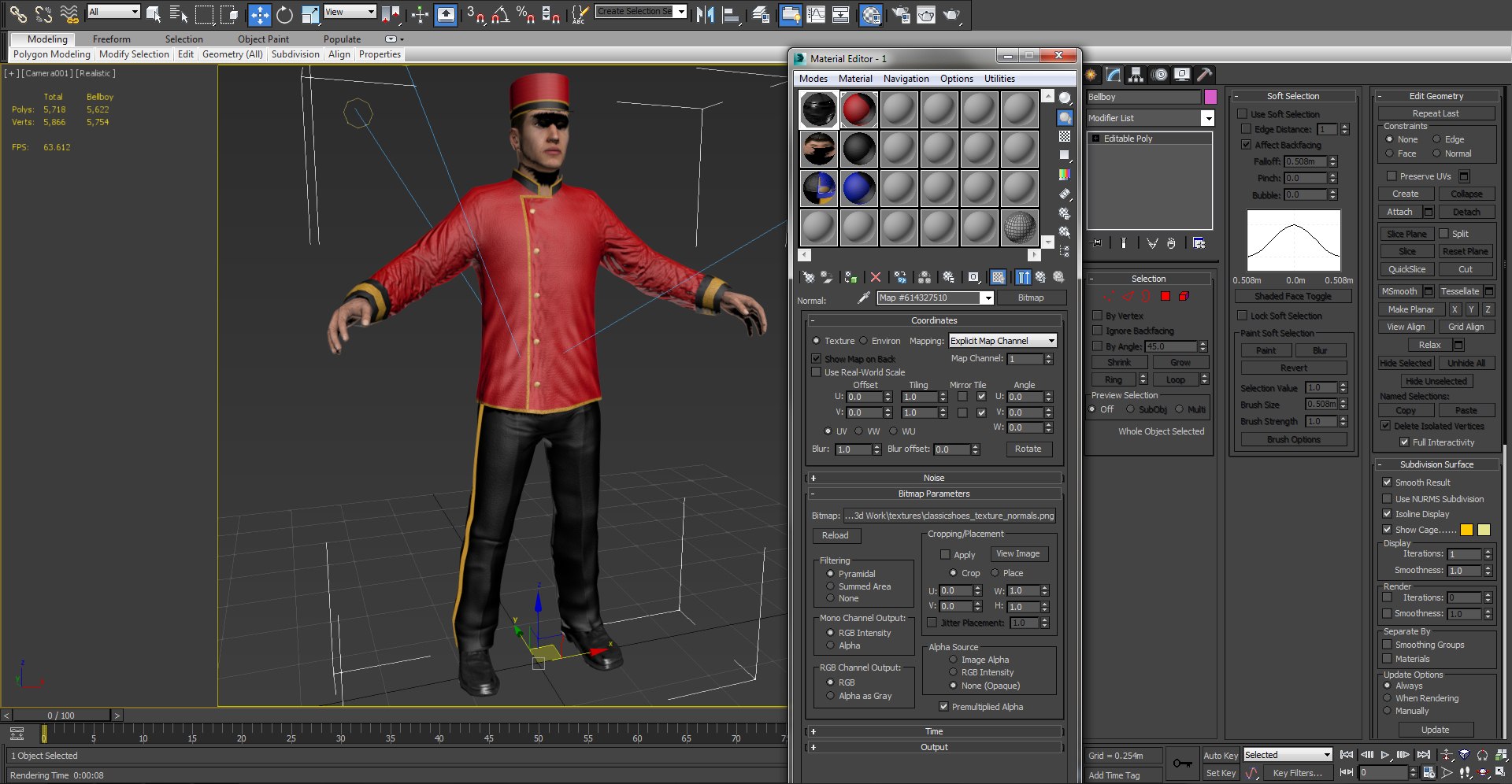Toggle Smooth Result checkbox
The height and width of the screenshot is (784, 1512).
click(1387, 483)
